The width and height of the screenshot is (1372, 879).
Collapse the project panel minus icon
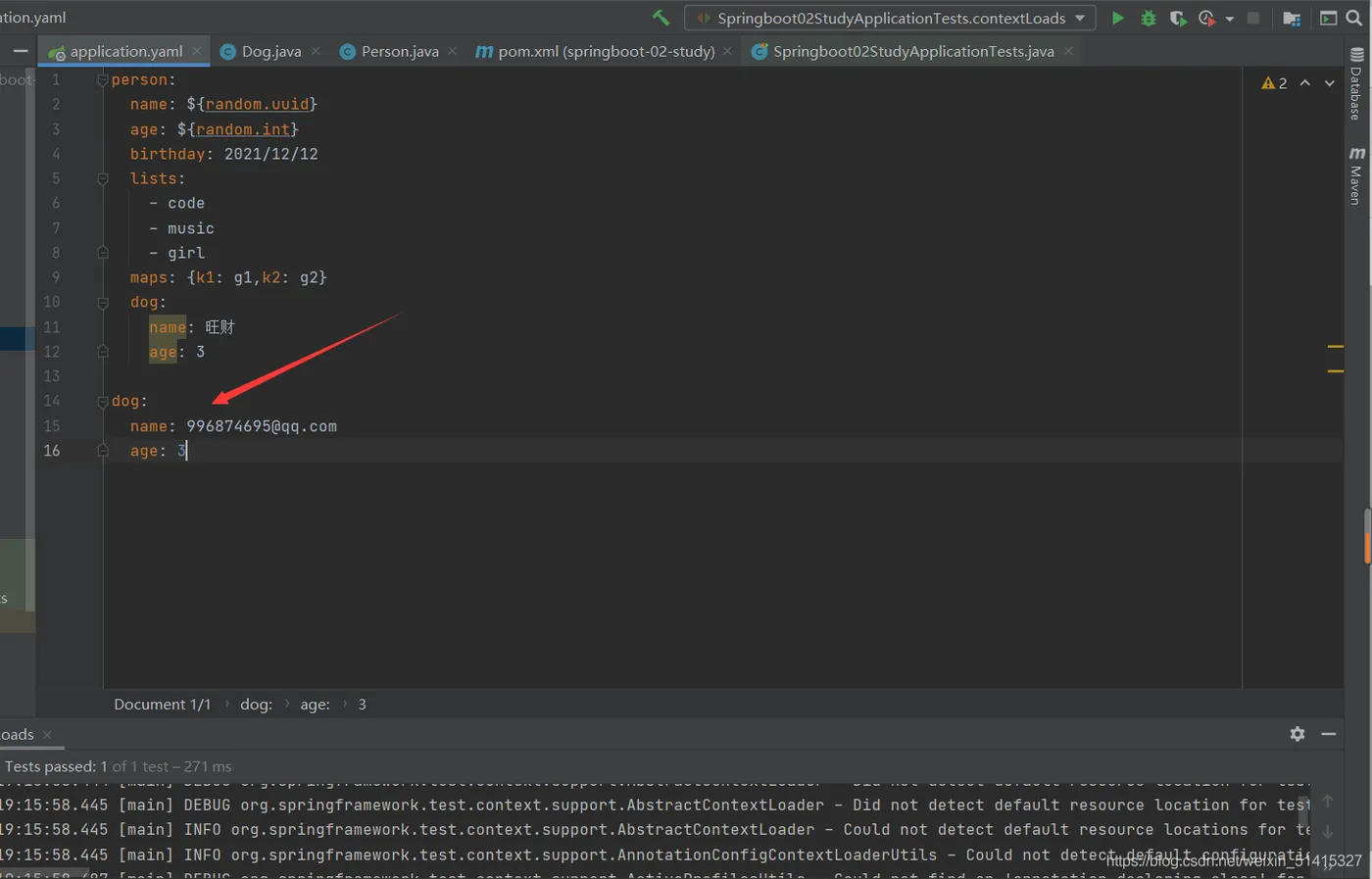(x=20, y=51)
